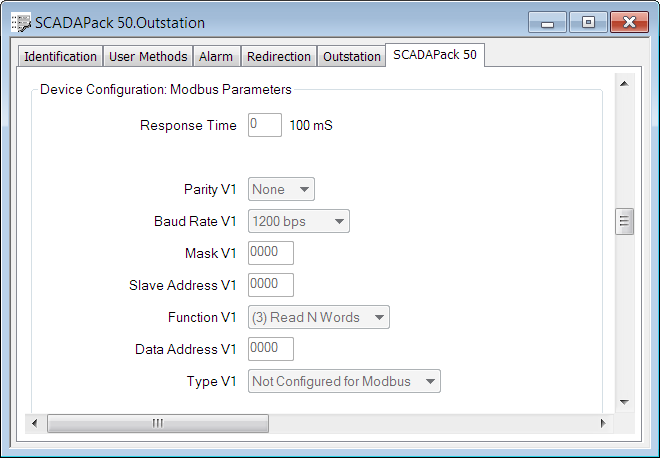Click the Data Address V1 field

click(x=271, y=349)
